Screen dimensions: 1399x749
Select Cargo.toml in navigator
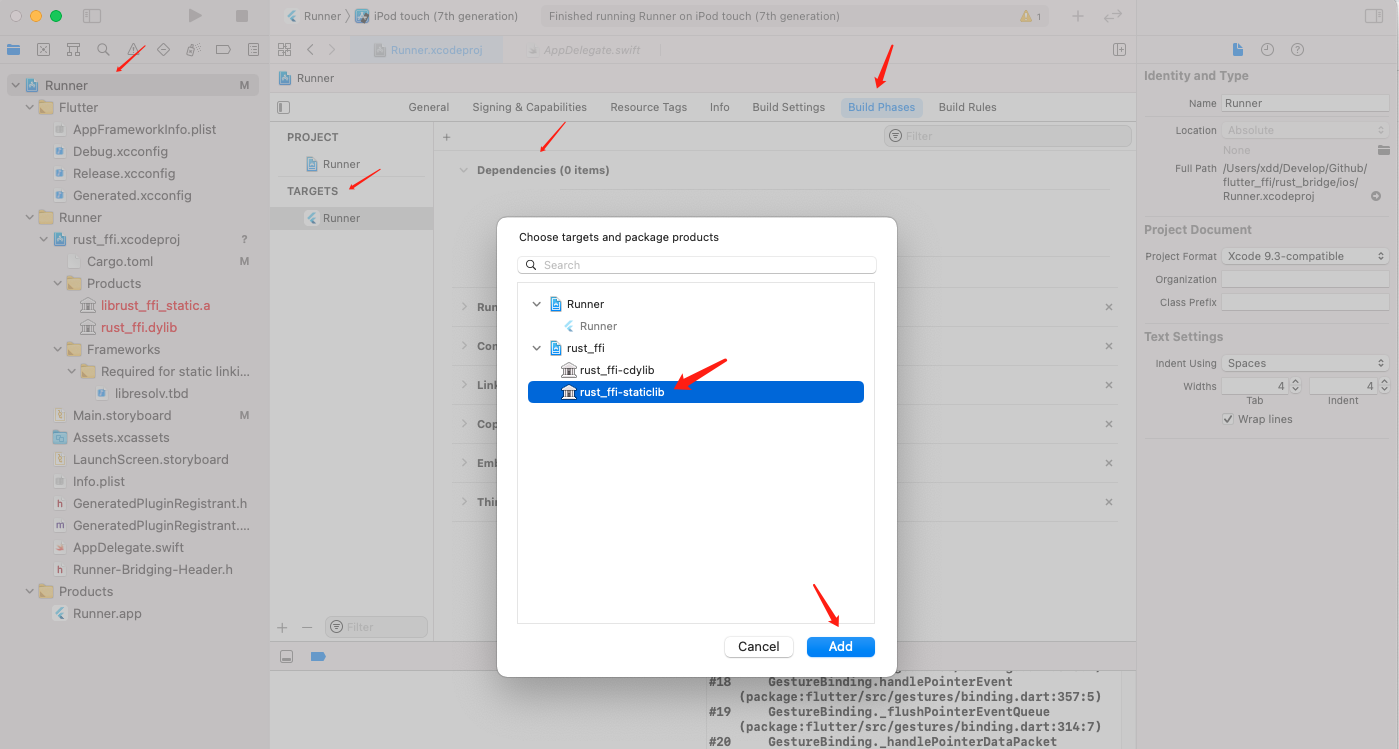pos(120,261)
